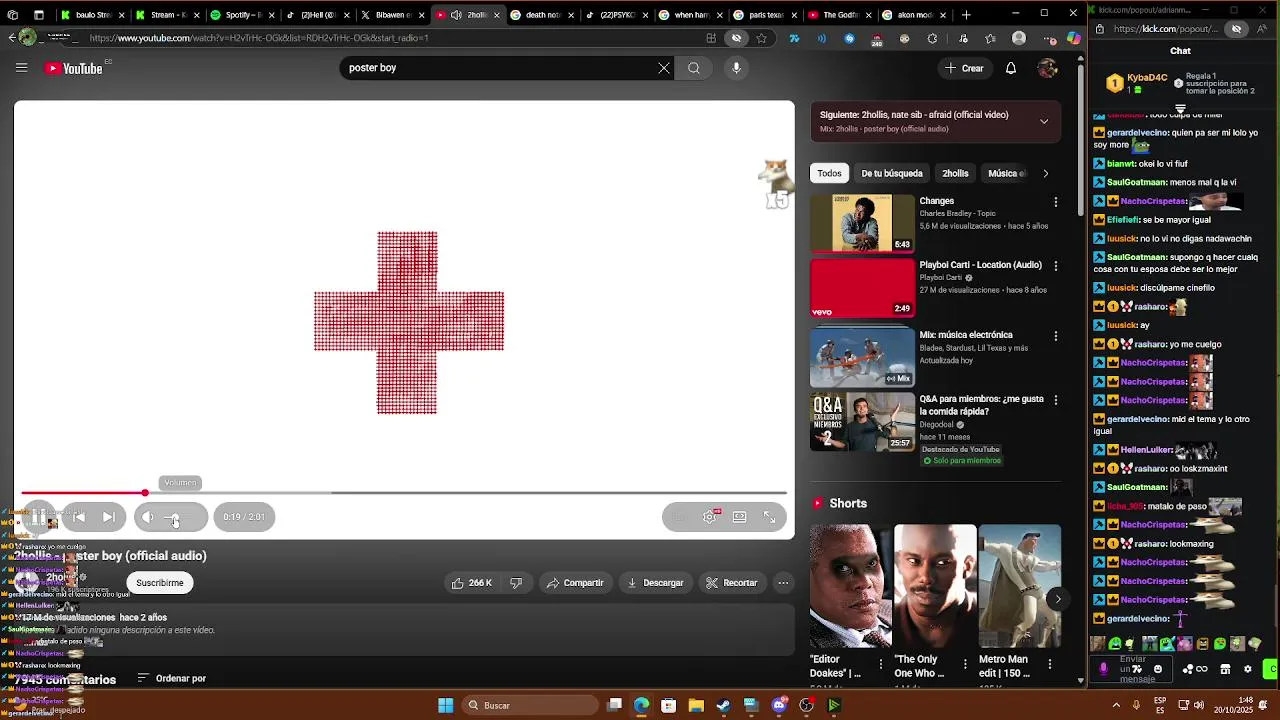Open the Ordenar por comment sorting menu

coord(171,678)
